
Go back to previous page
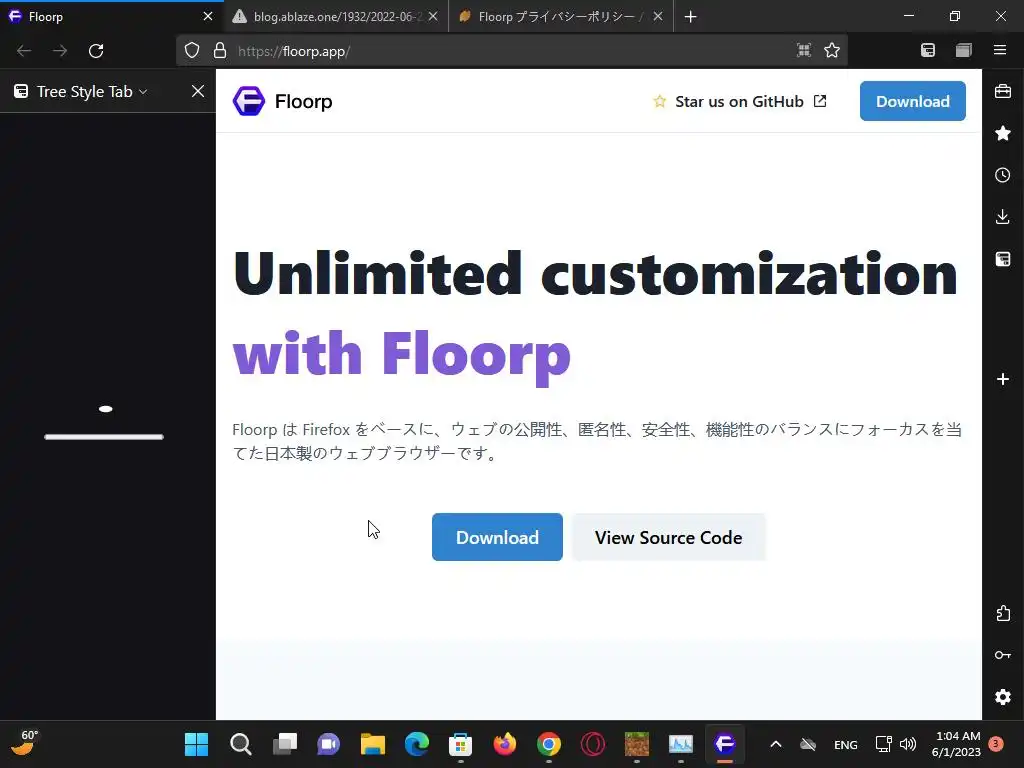(24, 51)
